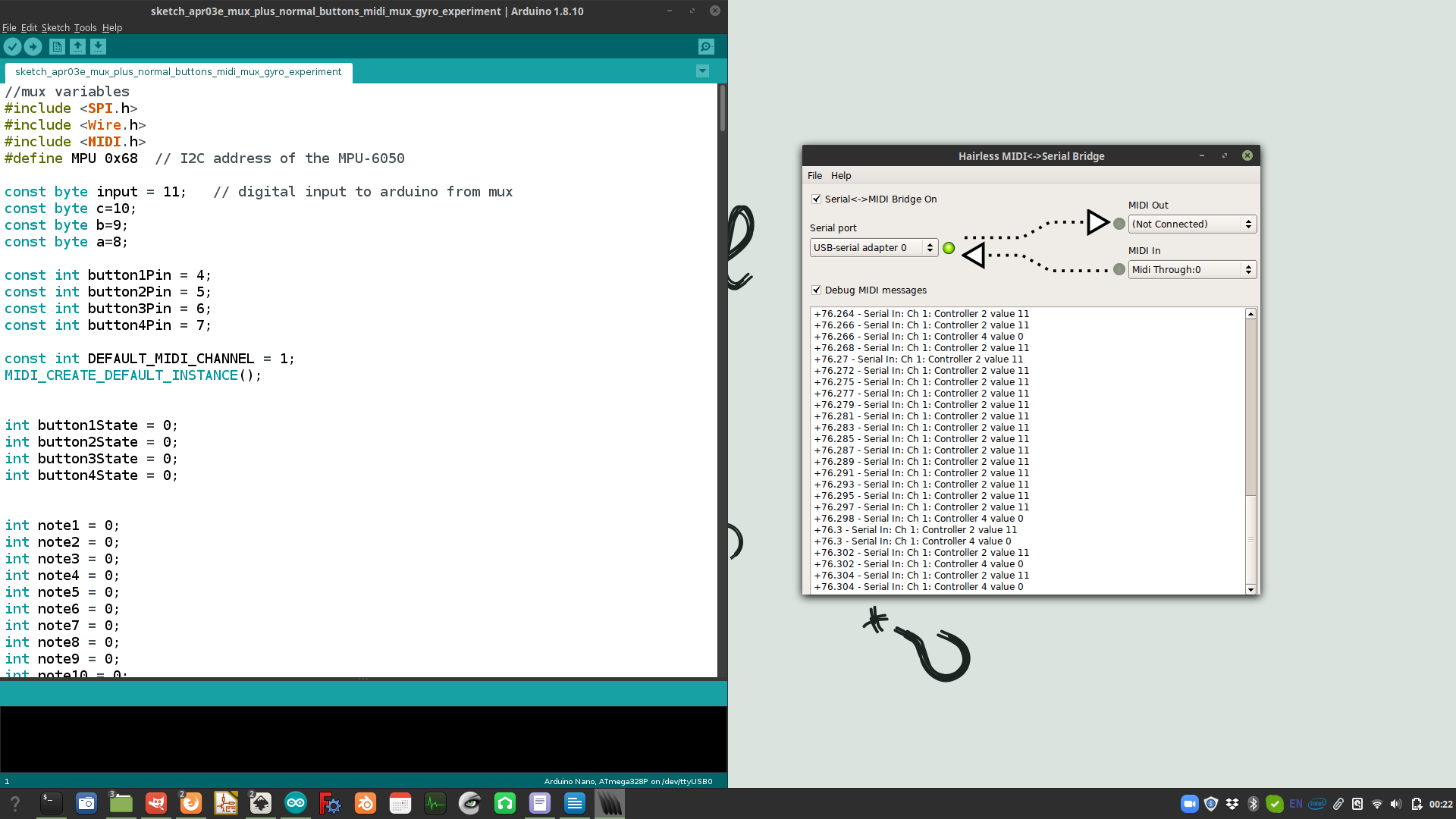The height and width of the screenshot is (819, 1456).
Task: Open the system monitor in taskbar
Action: 435,803
